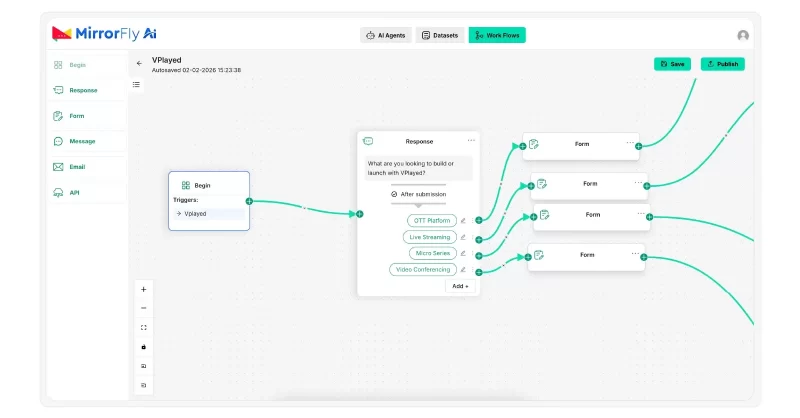Click the Video Conferencing output connector

point(479,272)
